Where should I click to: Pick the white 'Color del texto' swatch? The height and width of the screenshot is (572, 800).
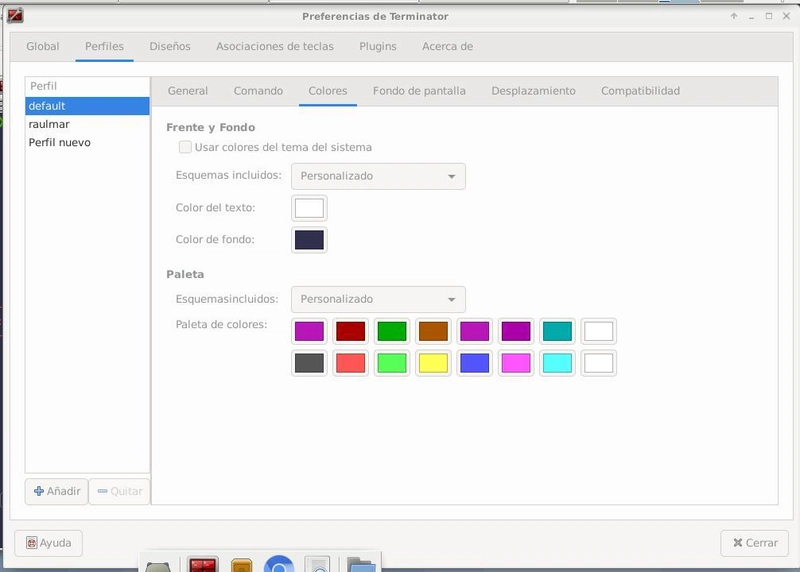309,208
